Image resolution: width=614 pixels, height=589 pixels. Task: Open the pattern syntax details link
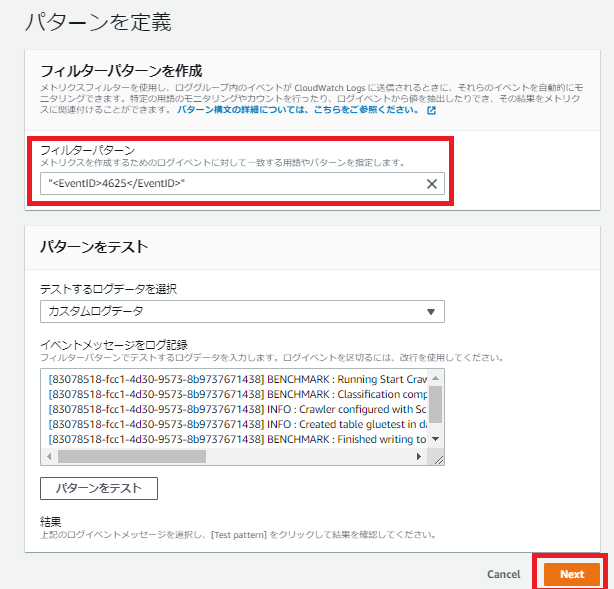(298, 110)
